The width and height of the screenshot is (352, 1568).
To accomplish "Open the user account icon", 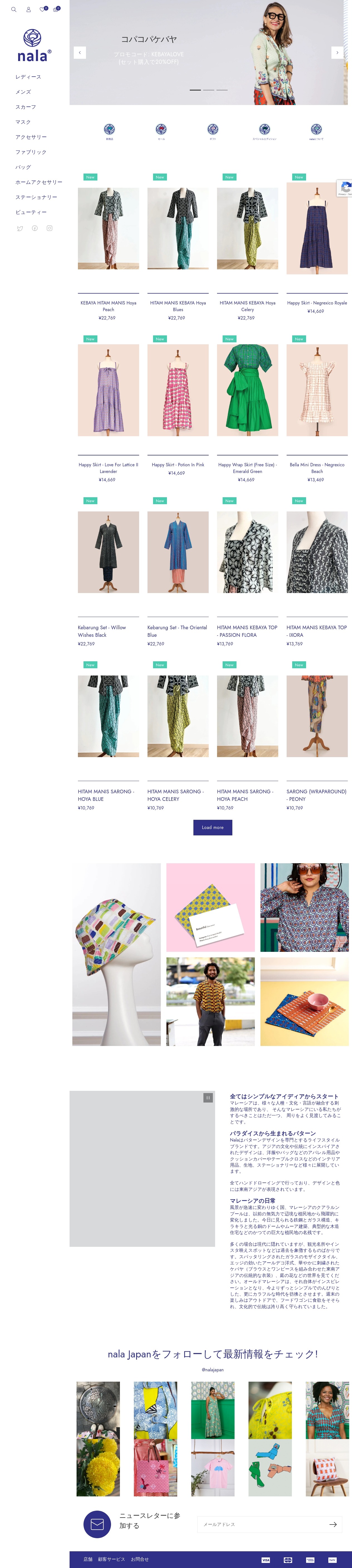I will pos(28,10).
